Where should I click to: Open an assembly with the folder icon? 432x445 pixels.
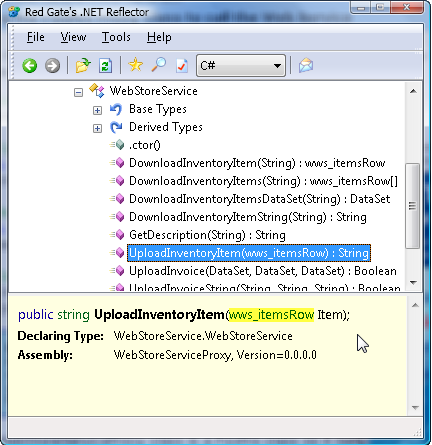point(83,65)
